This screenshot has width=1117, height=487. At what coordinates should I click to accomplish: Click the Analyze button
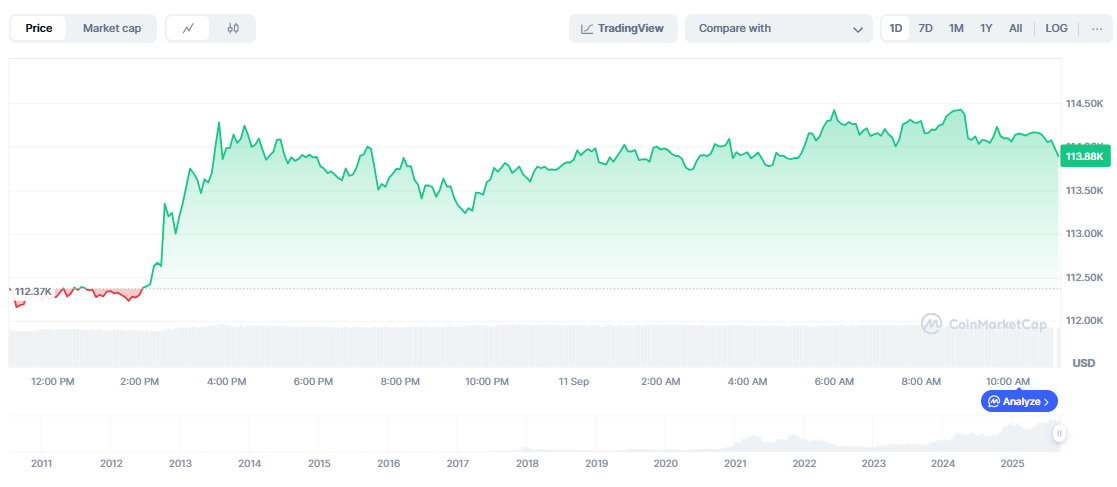(1019, 401)
